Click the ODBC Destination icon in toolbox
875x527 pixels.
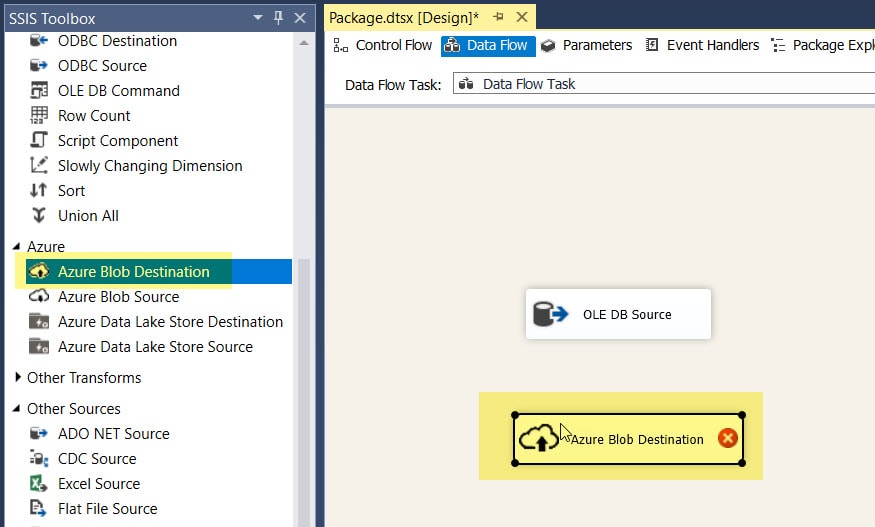[x=39, y=40]
